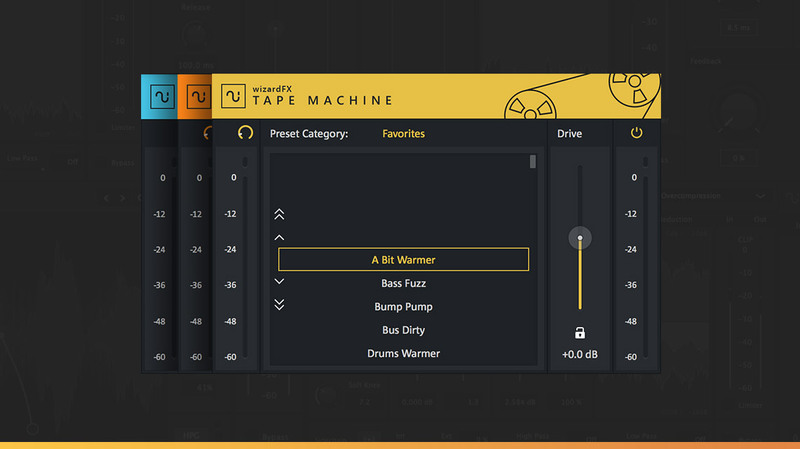Click the Drive slider knob
The height and width of the screenshot is (449, 800).
pos(579,238)
